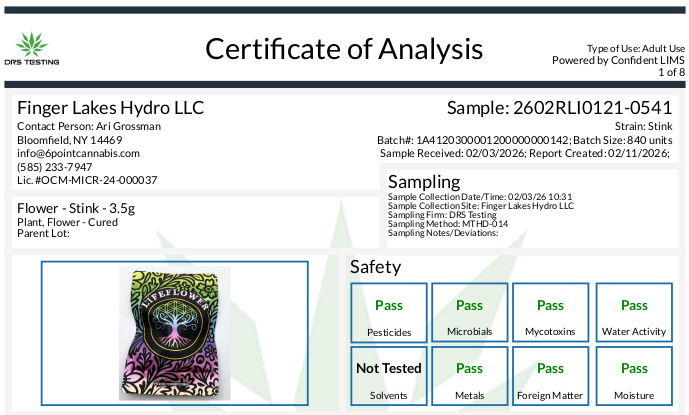
Task: Click the Water Activity Pass box
Action: [634, 314]
